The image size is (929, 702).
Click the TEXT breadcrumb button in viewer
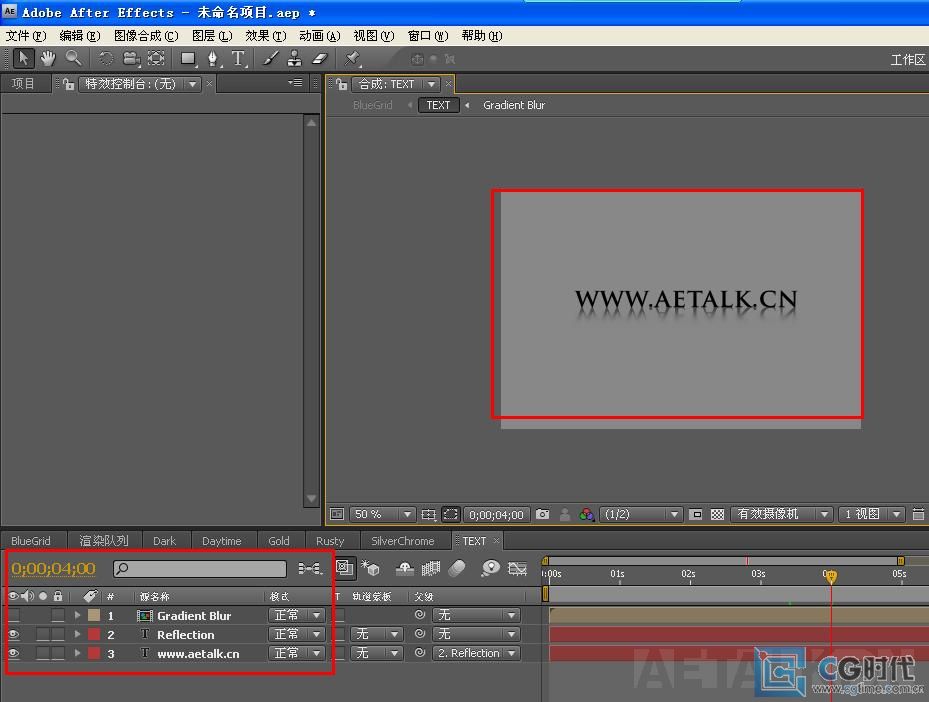pos(438,105)
